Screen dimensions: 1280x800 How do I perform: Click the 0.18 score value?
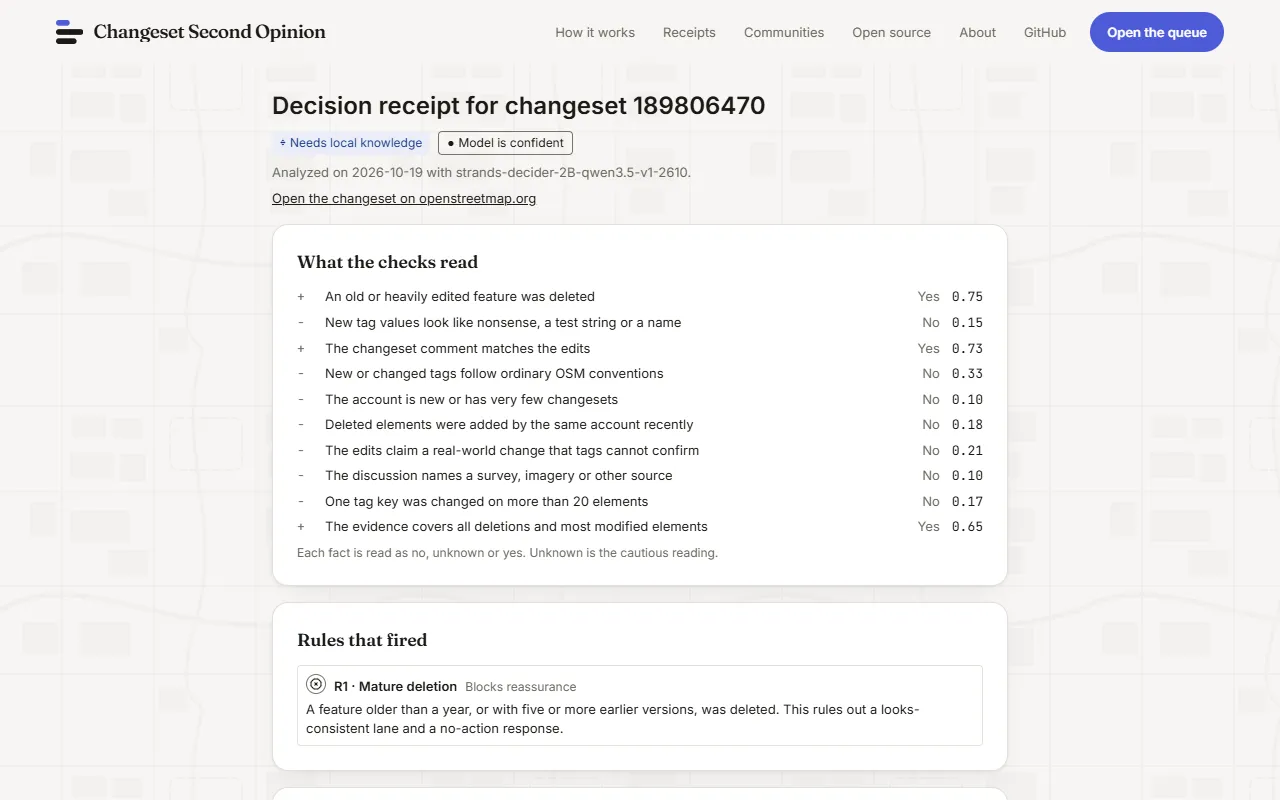click(967, 424)
